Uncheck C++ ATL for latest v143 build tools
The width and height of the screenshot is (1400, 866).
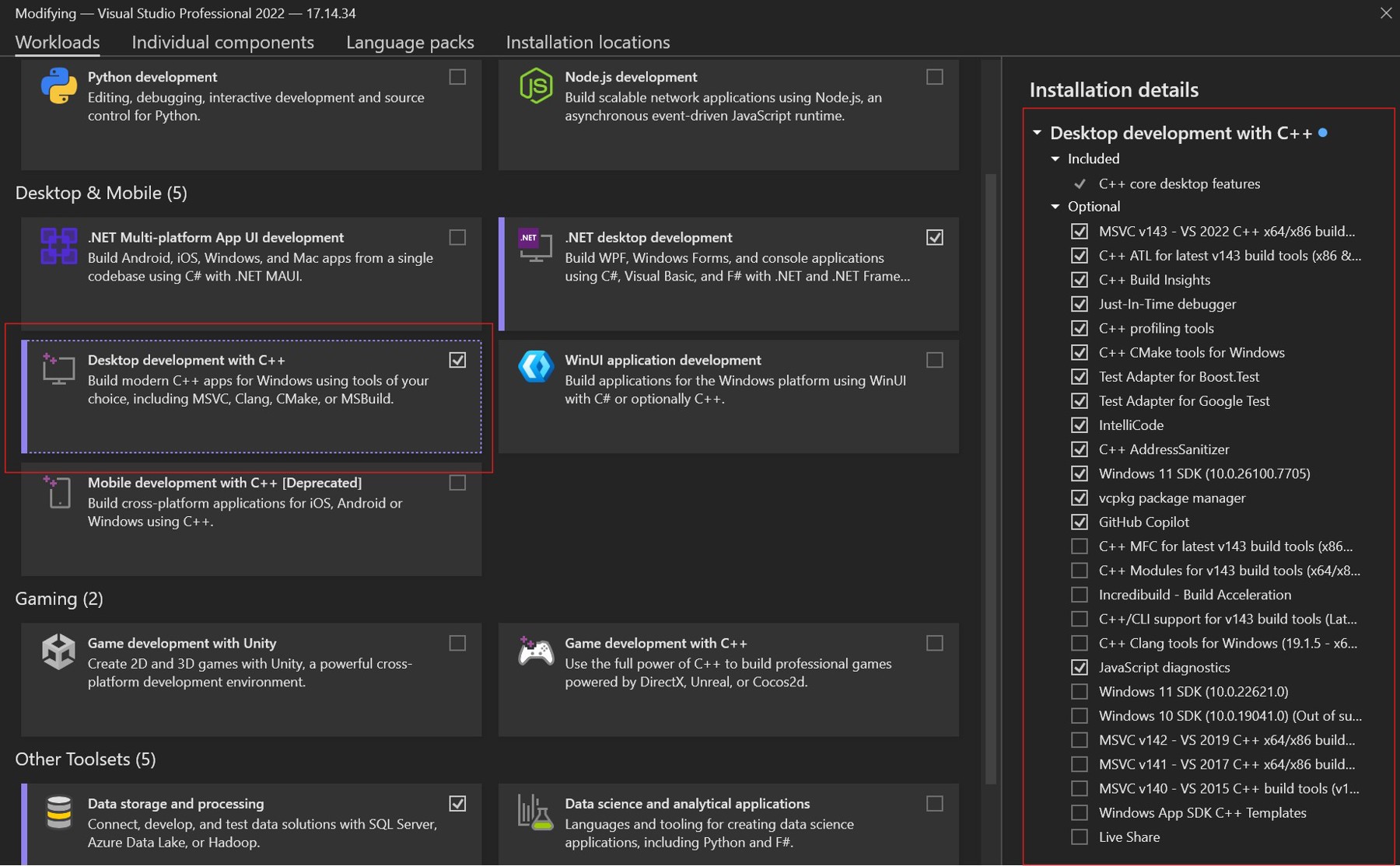(x=1080, y=255)
